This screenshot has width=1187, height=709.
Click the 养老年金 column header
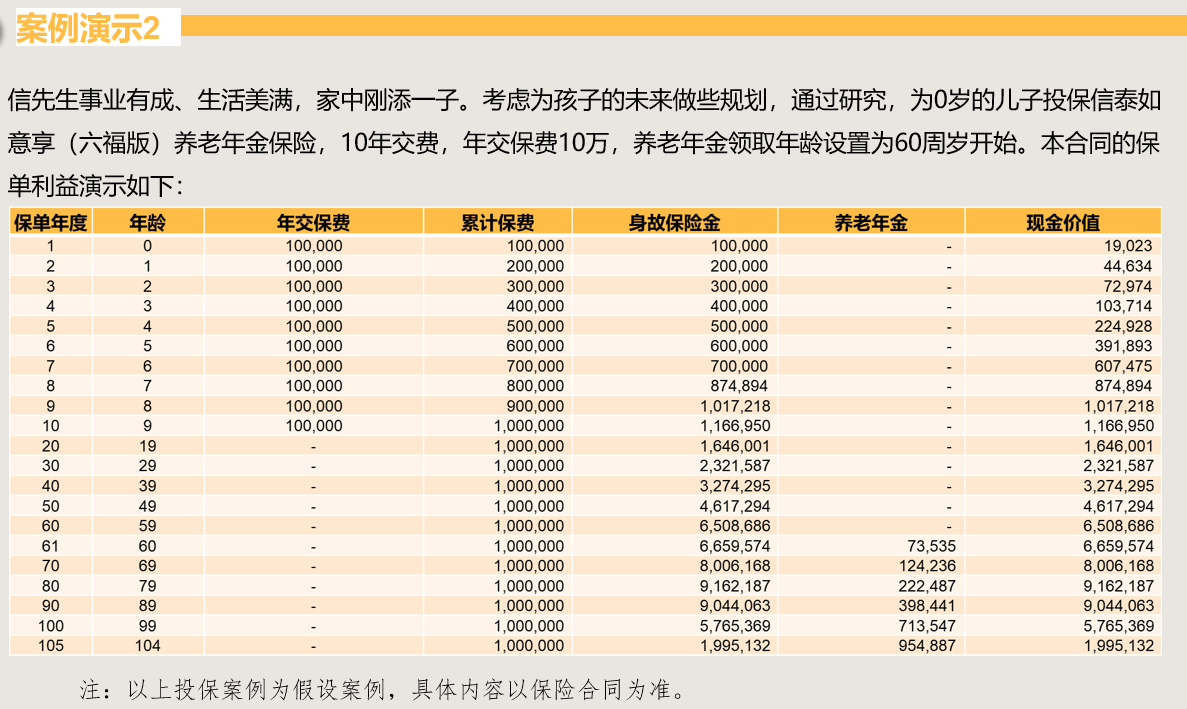(x=871, y=222)
